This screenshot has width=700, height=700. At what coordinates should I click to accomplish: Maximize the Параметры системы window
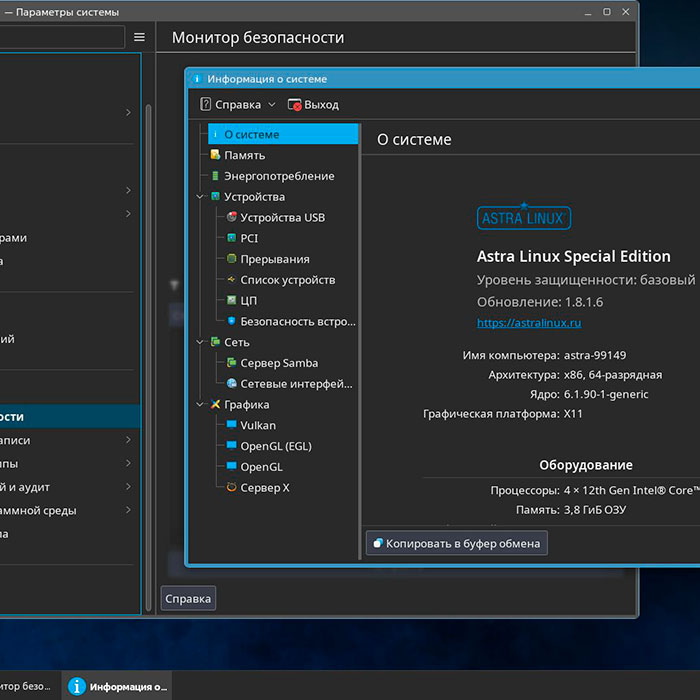pos(607,12)
